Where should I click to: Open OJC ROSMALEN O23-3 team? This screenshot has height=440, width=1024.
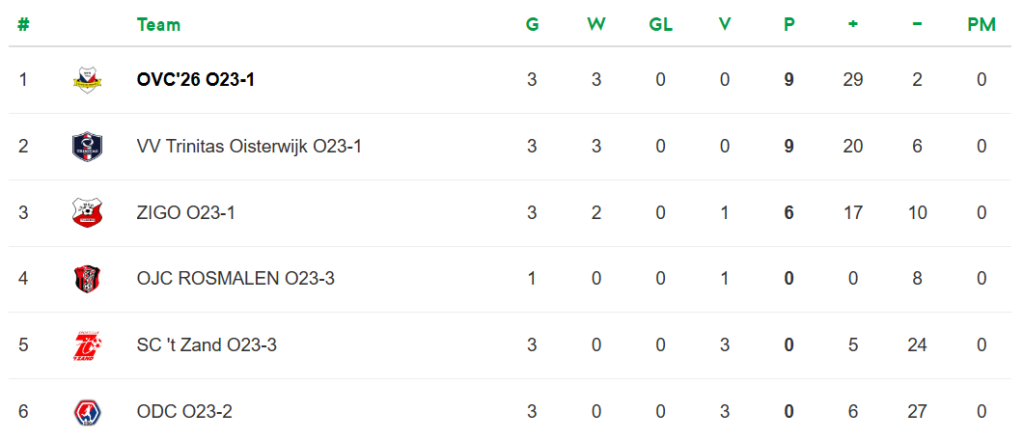pos(235,279)
